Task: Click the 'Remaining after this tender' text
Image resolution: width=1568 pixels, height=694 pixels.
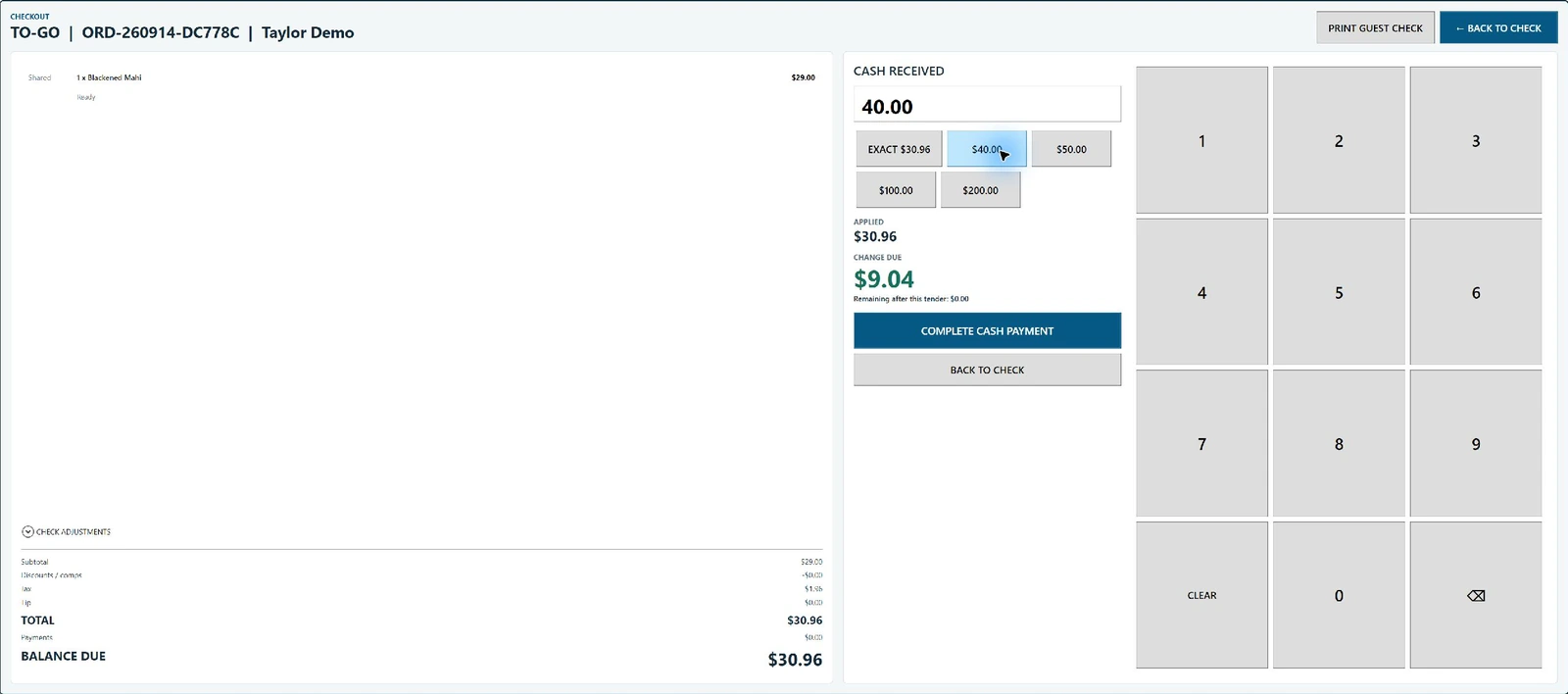Action: [x=910, y=299]
